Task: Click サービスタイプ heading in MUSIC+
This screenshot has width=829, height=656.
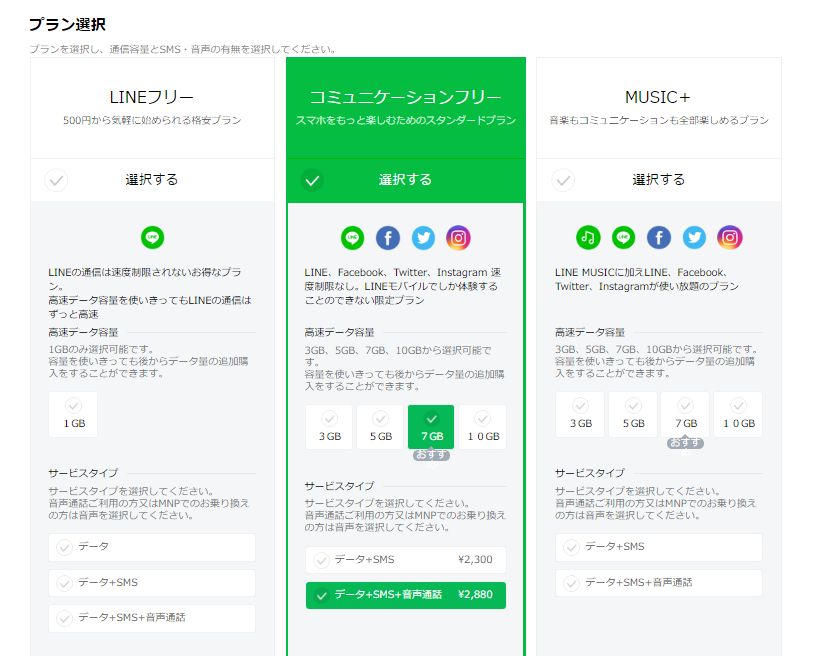Action: pyautogui.click(x=590, y=473)
